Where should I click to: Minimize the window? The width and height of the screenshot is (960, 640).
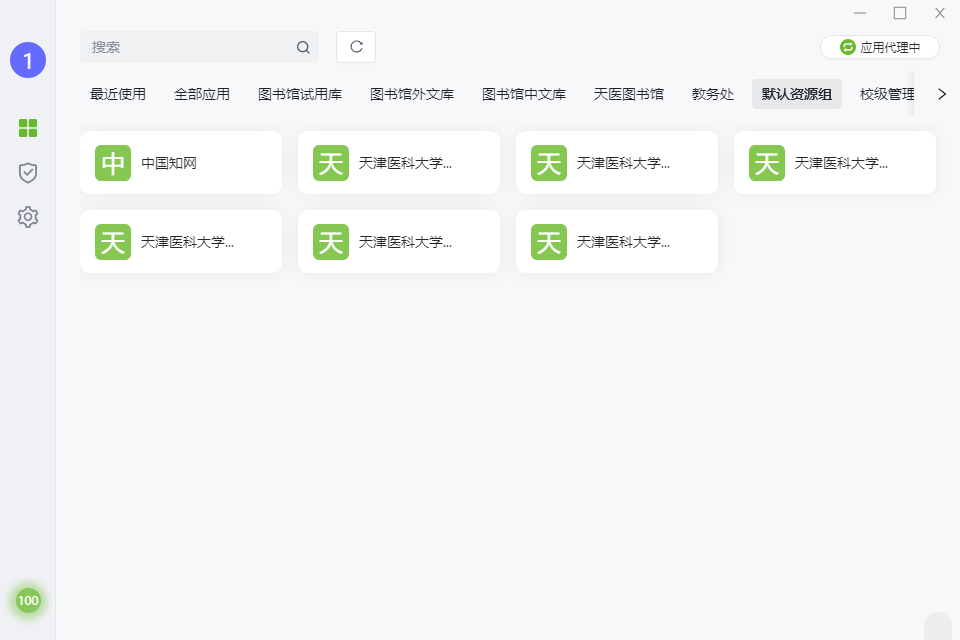(860, 13)
